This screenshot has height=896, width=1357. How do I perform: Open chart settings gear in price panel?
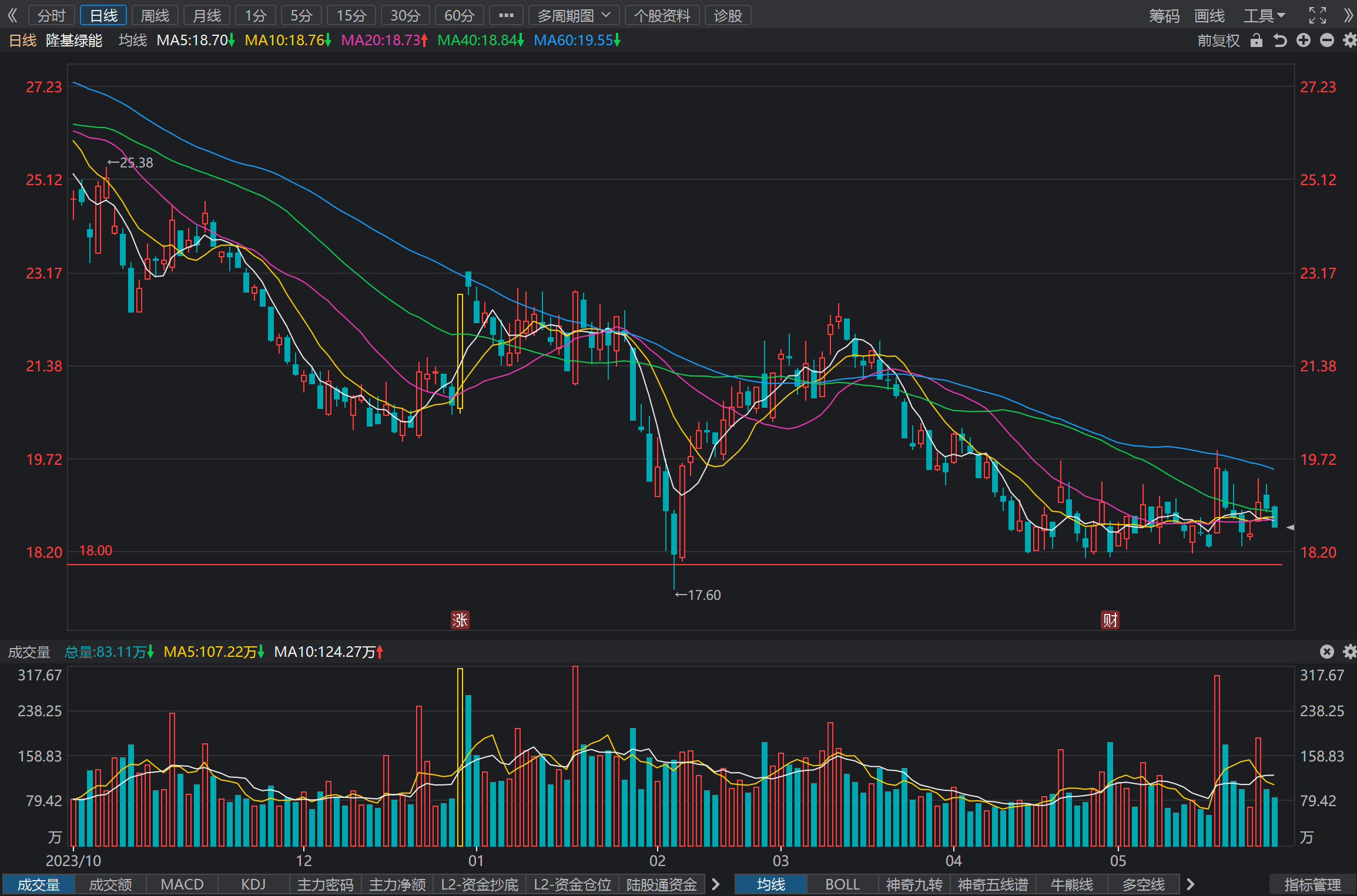point(1350,41)
